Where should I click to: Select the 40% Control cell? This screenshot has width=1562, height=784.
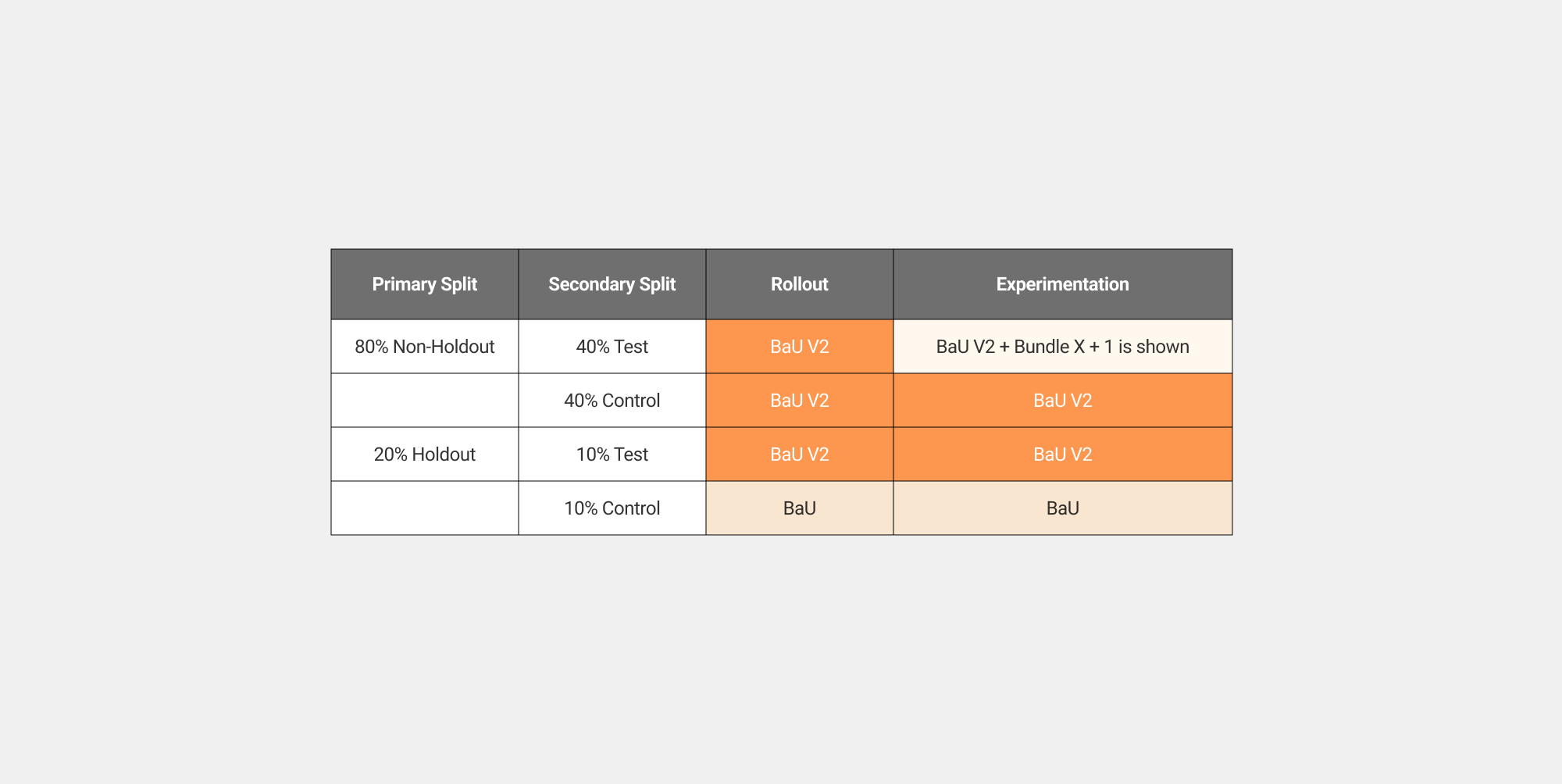tap(612, 401)
